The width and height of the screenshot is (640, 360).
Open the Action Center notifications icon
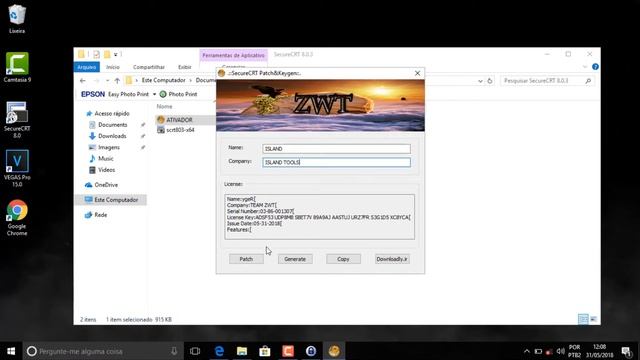pyautogui.click(x=627, y=351)
